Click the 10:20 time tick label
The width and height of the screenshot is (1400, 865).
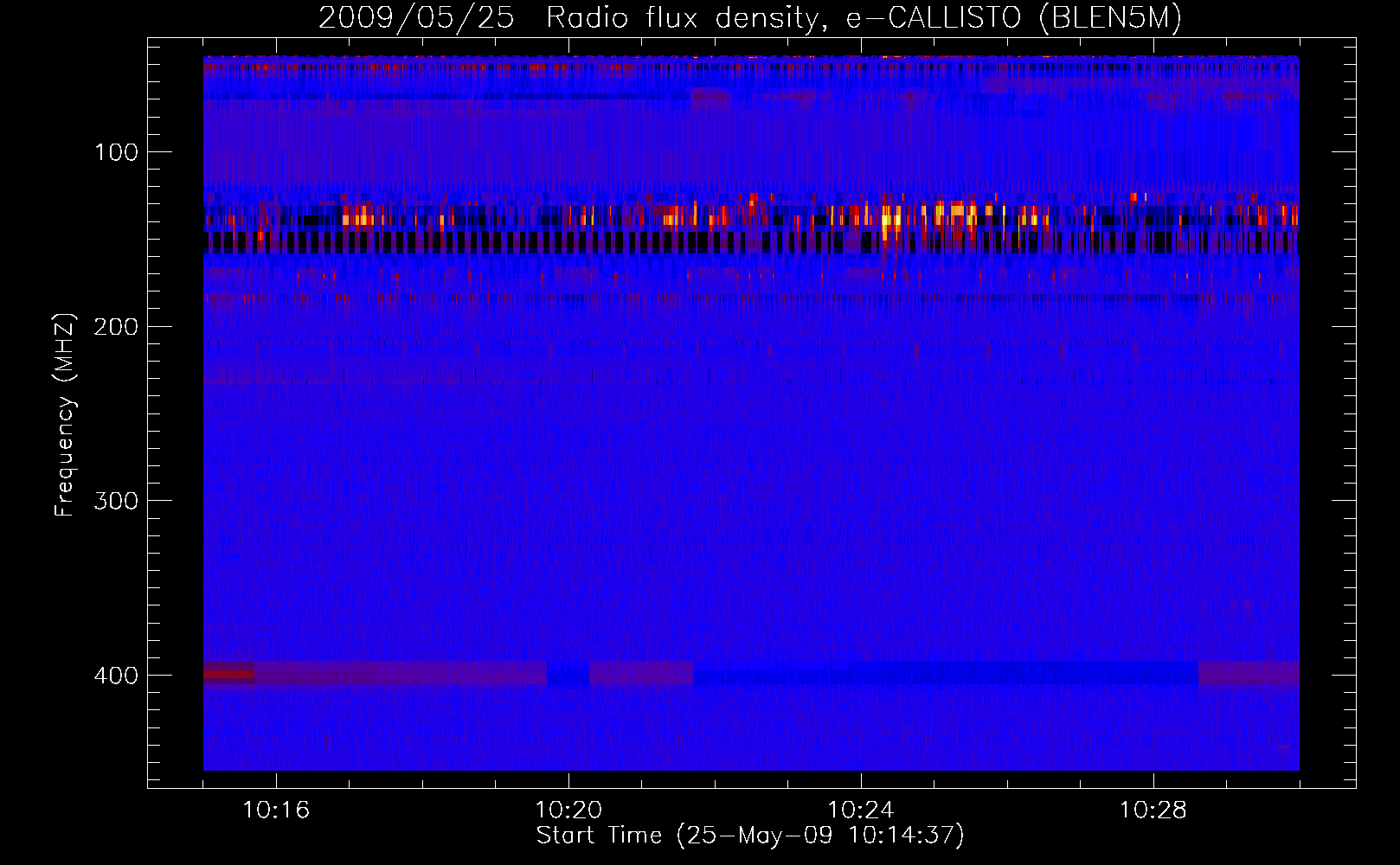click(568, 811)
